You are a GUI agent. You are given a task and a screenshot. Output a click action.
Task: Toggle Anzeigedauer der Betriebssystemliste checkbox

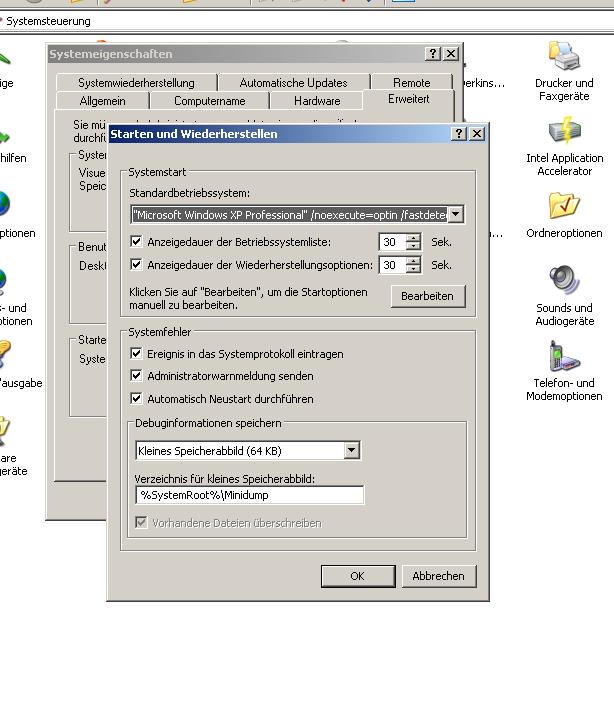[x=137, y=242]
